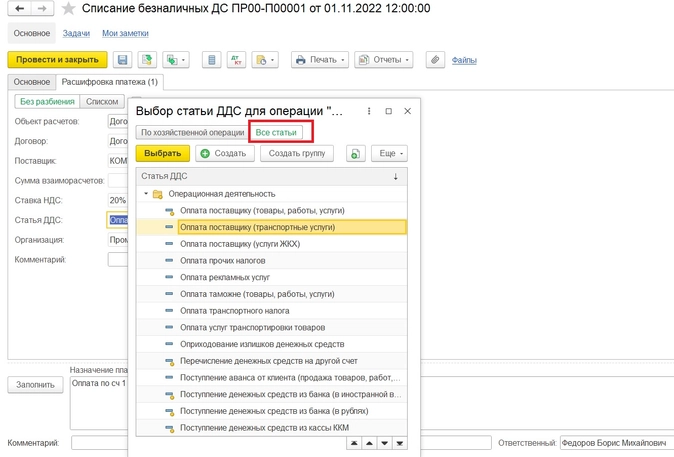Click the paperclip attachments icon
This screenshot has width=674, height=457.
coord(435,60)
